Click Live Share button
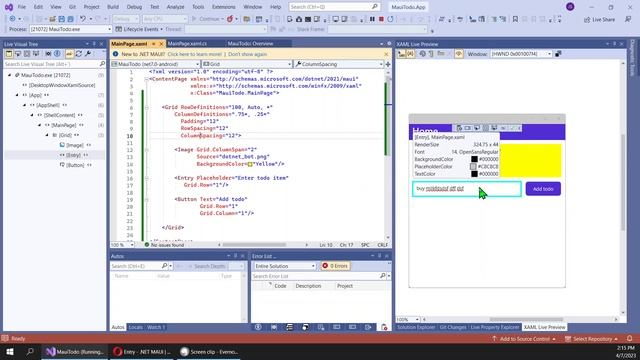The height and width of the screenshot is (360, 640). 599,20
